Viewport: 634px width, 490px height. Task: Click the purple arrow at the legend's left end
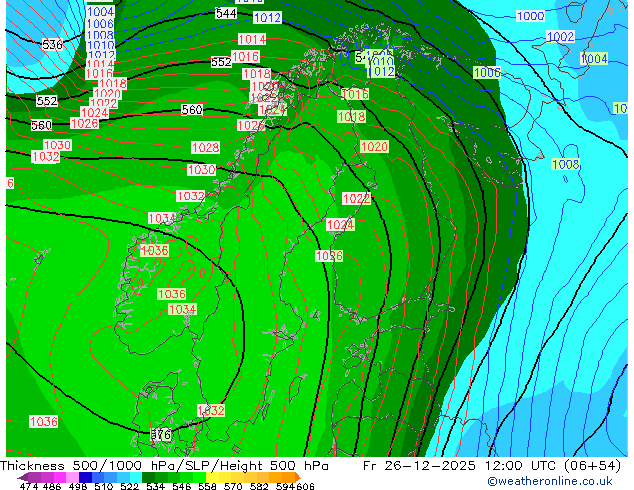(22, 477)
